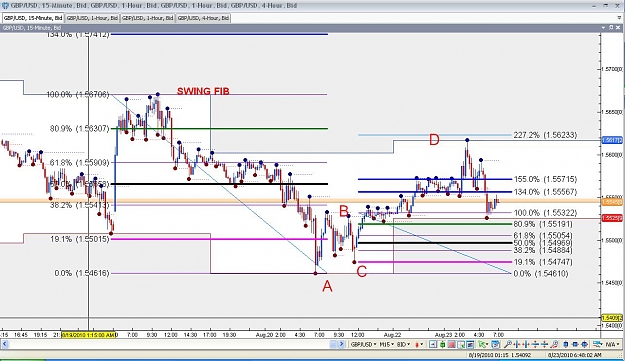625x361 pixels.
Task: Click the 19.1% (1.55015) swing fib label
Action: point(79,239)
